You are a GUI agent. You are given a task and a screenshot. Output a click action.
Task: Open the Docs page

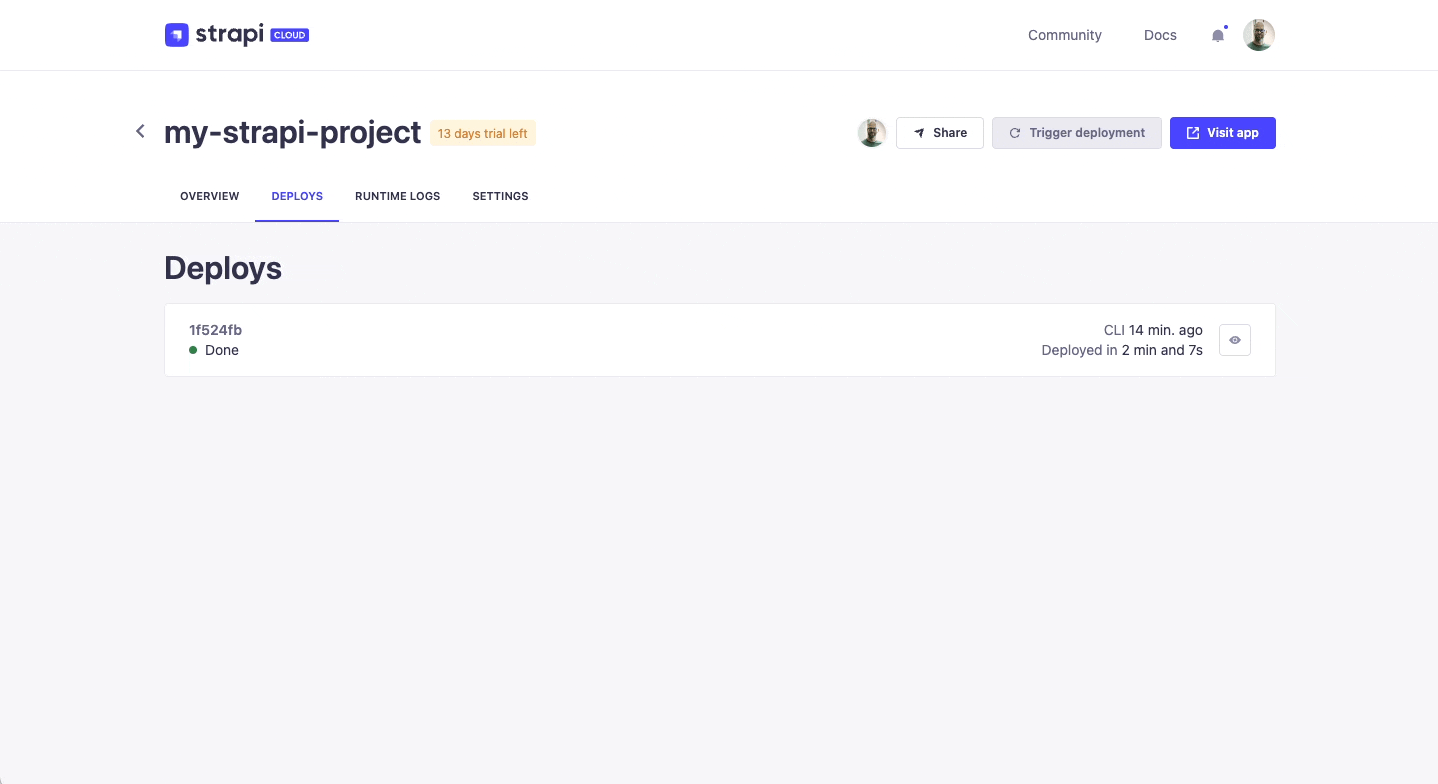(x=1159, y=35)
